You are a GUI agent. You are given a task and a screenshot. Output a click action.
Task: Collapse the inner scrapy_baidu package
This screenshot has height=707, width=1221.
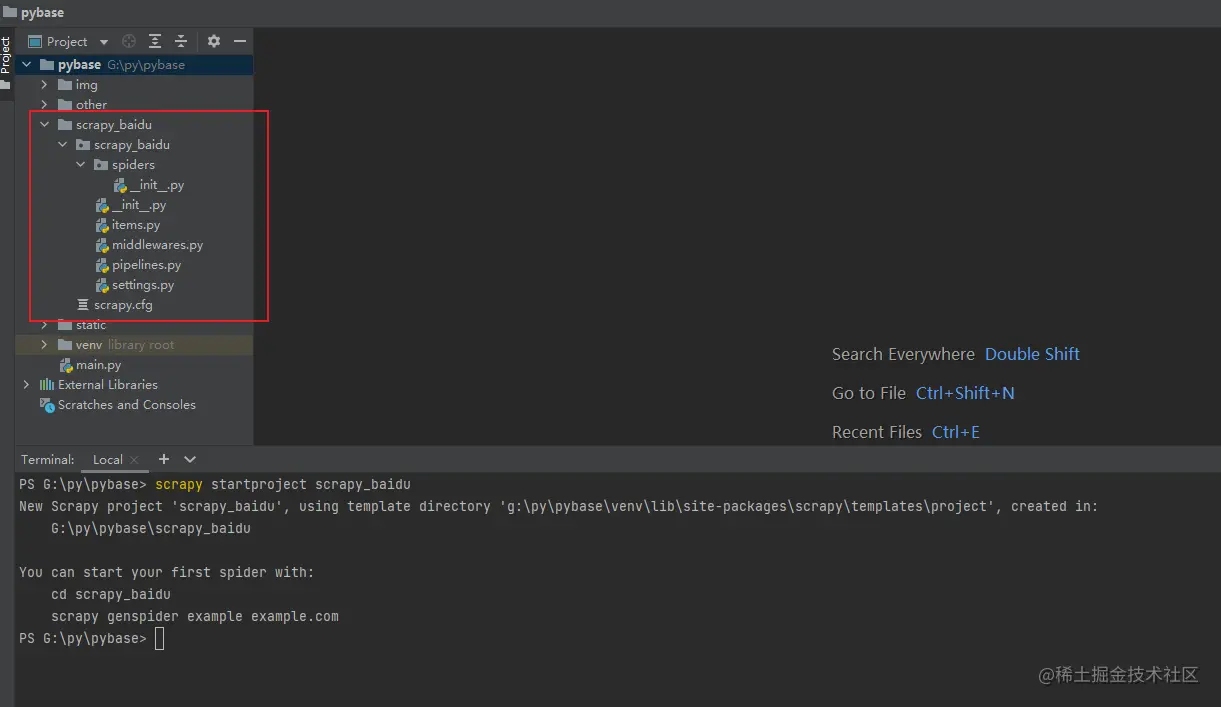point(63,145)
